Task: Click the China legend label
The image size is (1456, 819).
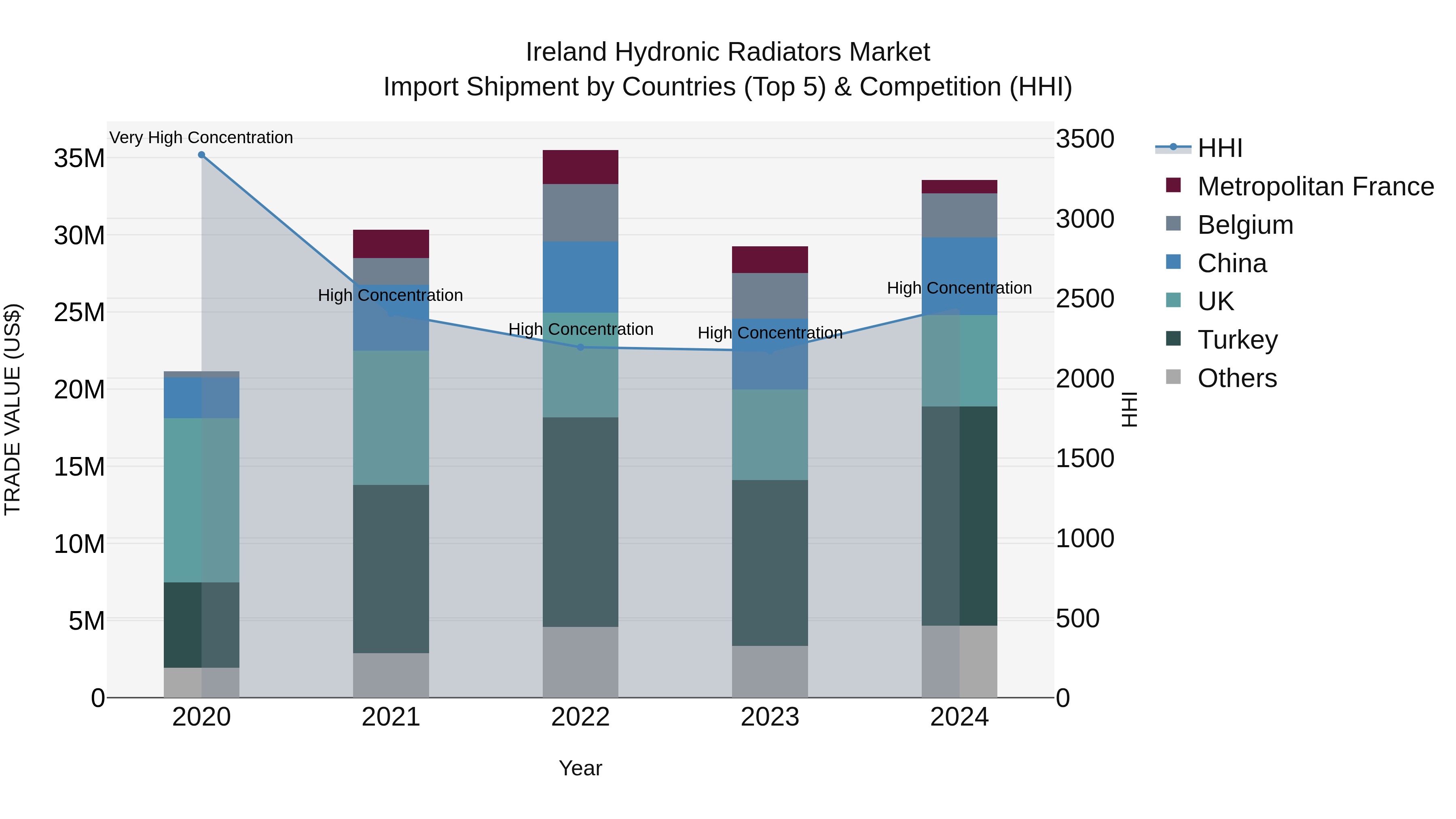Action: click(x=1232, y=263)
